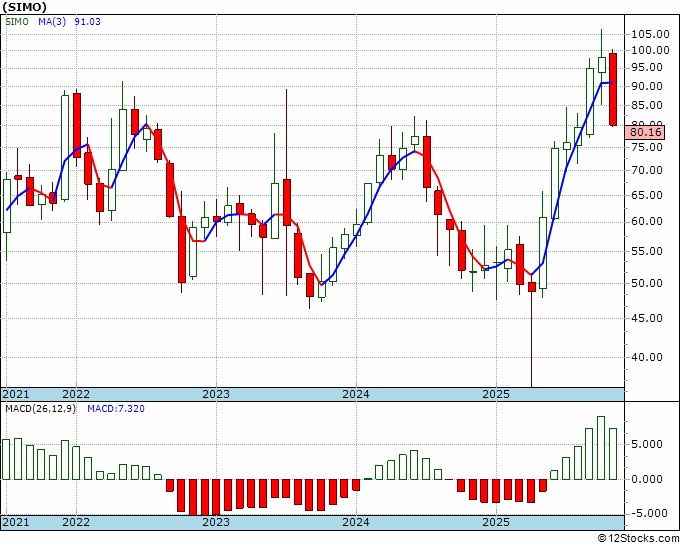Click the (SIMO) chart title
This screenshot has width=680, height=546.
(x=24, y=7)
